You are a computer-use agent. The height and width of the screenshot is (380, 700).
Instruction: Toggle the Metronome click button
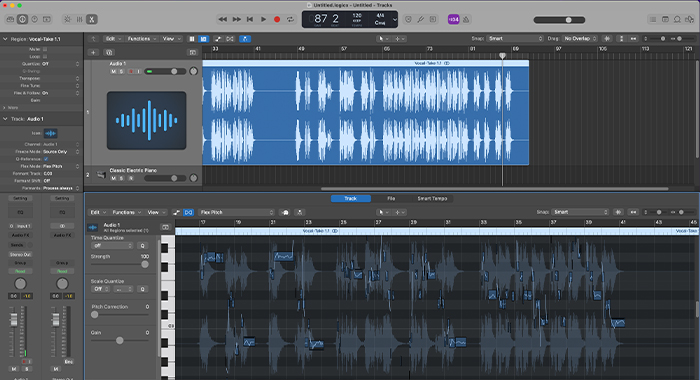[466, 19]
